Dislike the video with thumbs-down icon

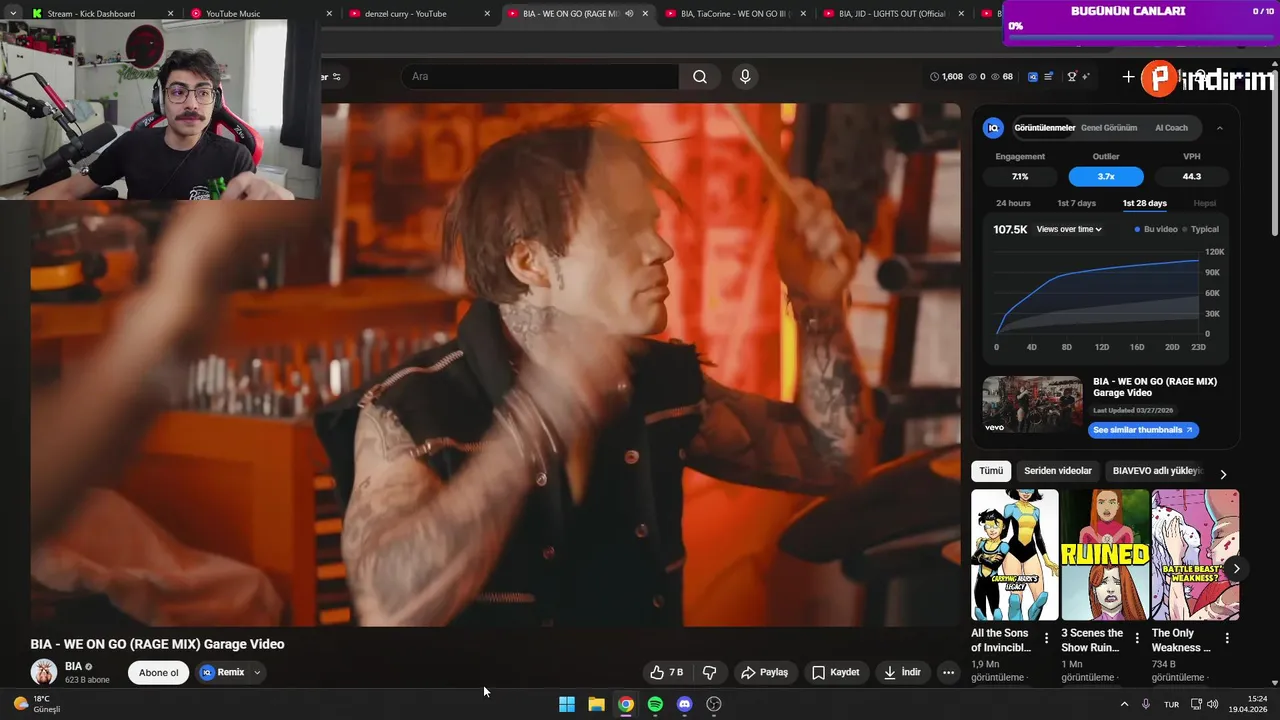pyautogui.click(x=709, y=672)
